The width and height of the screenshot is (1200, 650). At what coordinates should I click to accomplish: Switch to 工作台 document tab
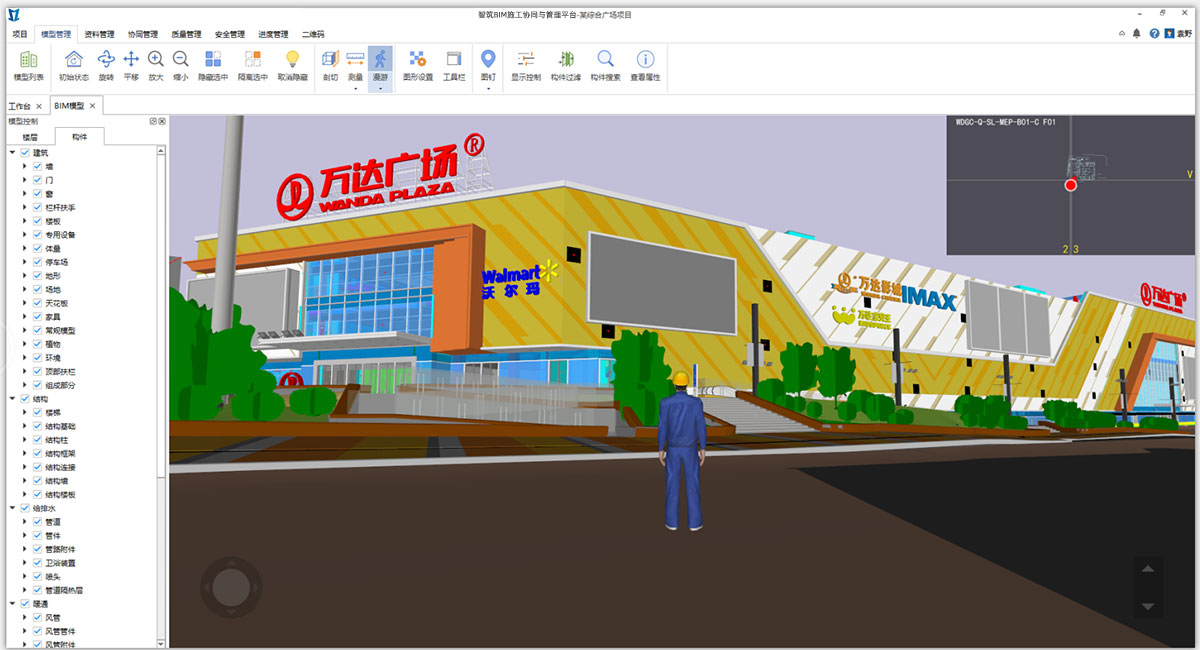tap(19, 106)
